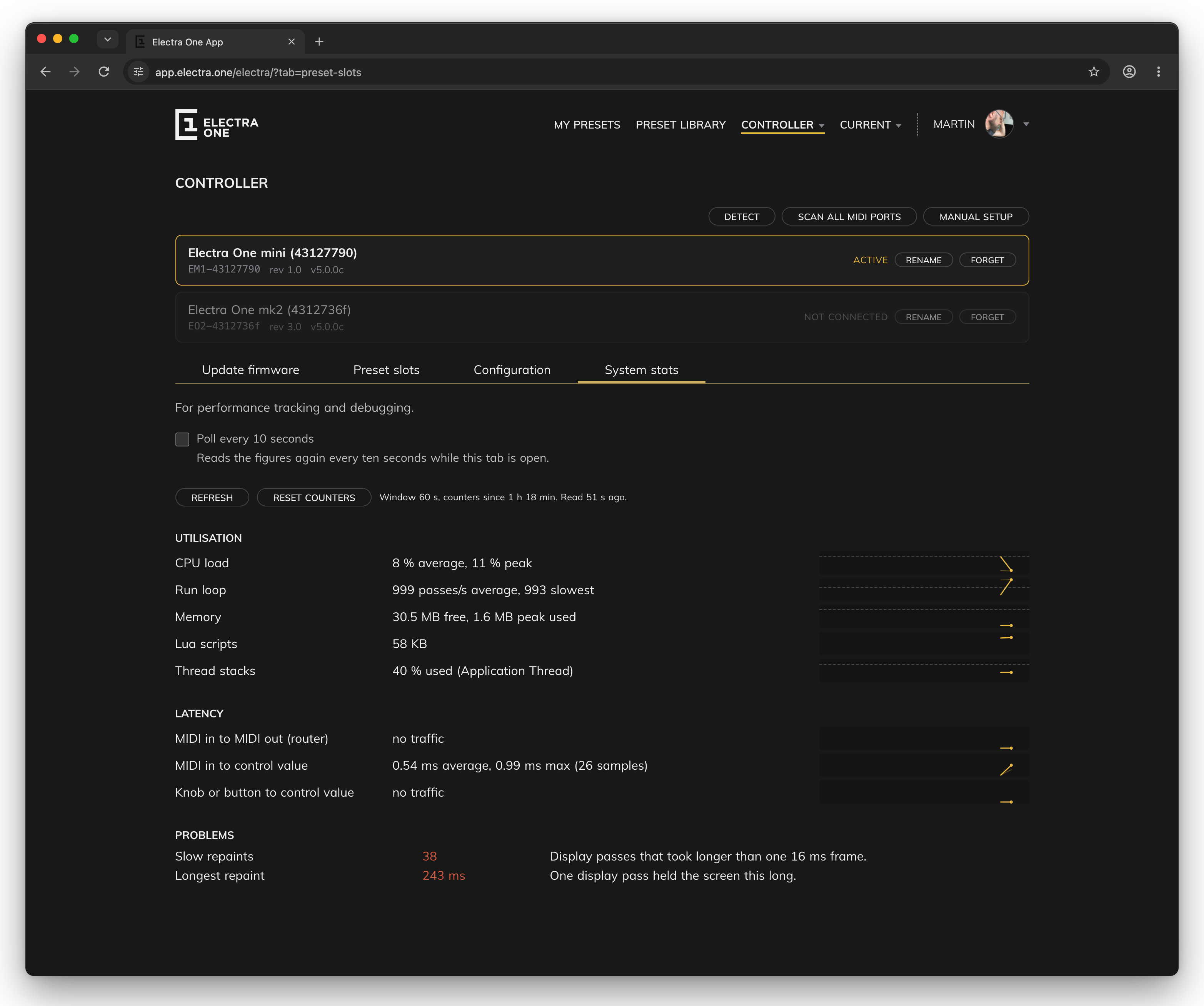
Task: Click the LATENCY section heading
Action: (x=199, y=714)
